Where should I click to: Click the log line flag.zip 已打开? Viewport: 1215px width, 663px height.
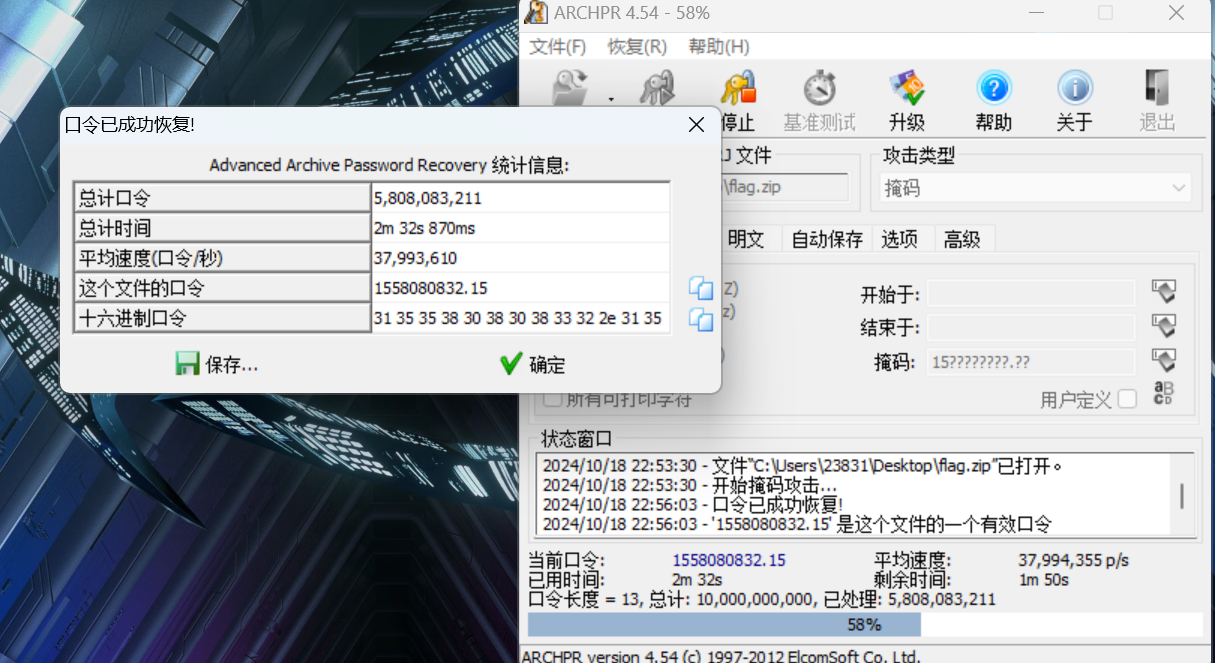point(802,466)
